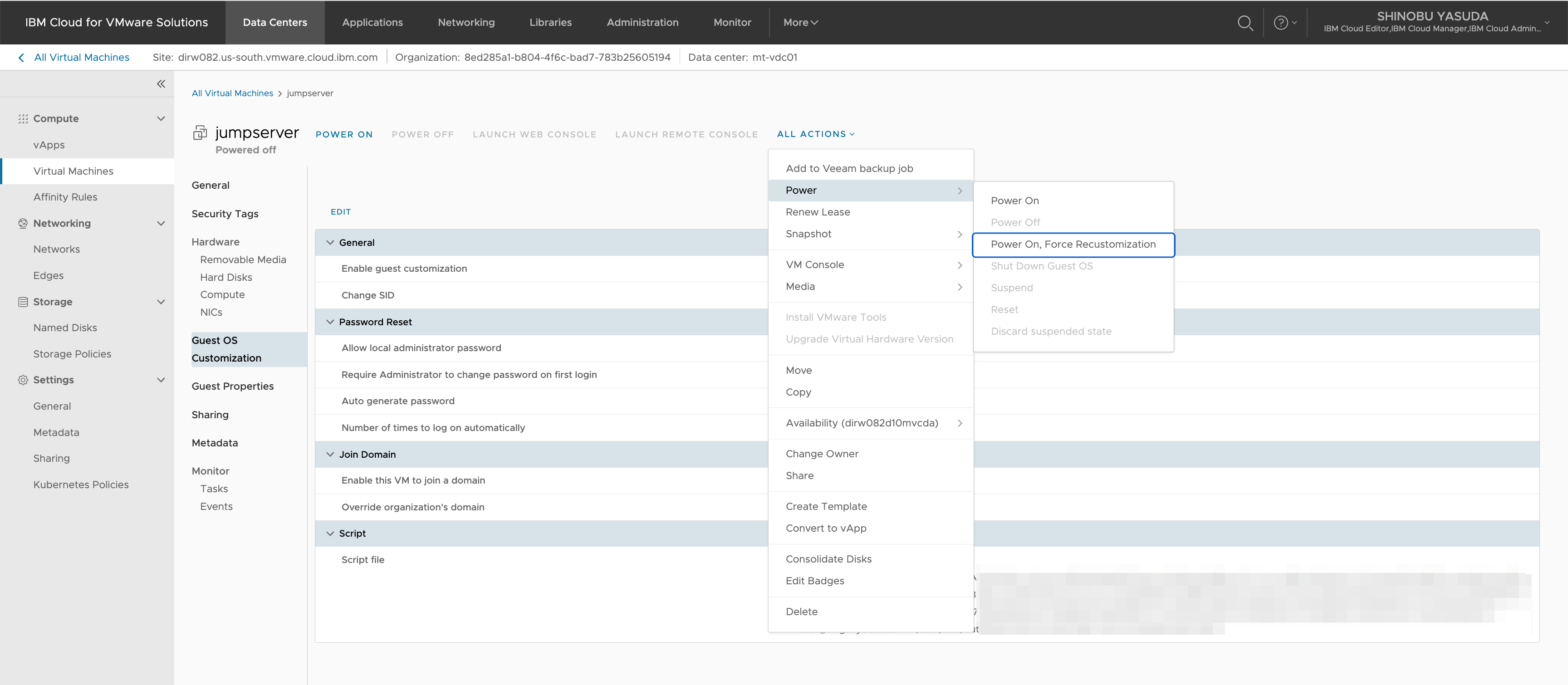
Task: Open the More dropdown in top navigation
Action: pyautogui.click(x=800, y=23)
